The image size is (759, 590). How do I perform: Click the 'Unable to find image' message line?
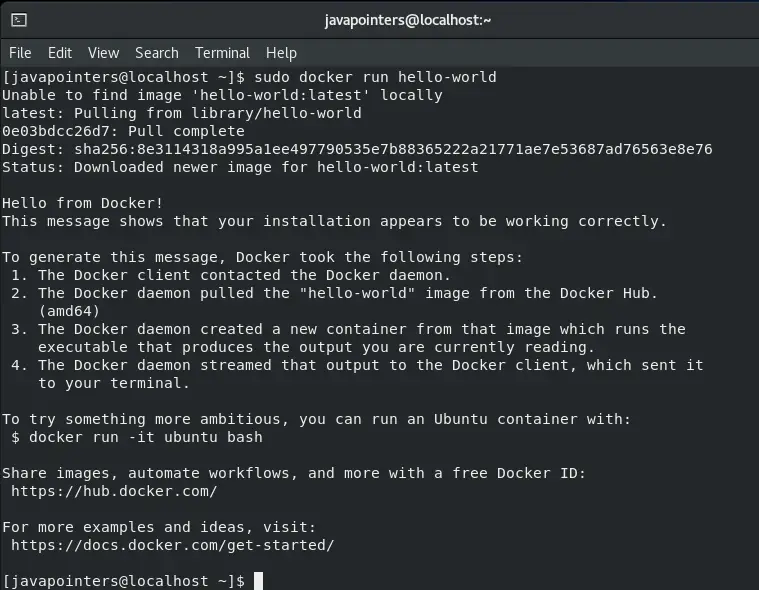tap(222, 95)
